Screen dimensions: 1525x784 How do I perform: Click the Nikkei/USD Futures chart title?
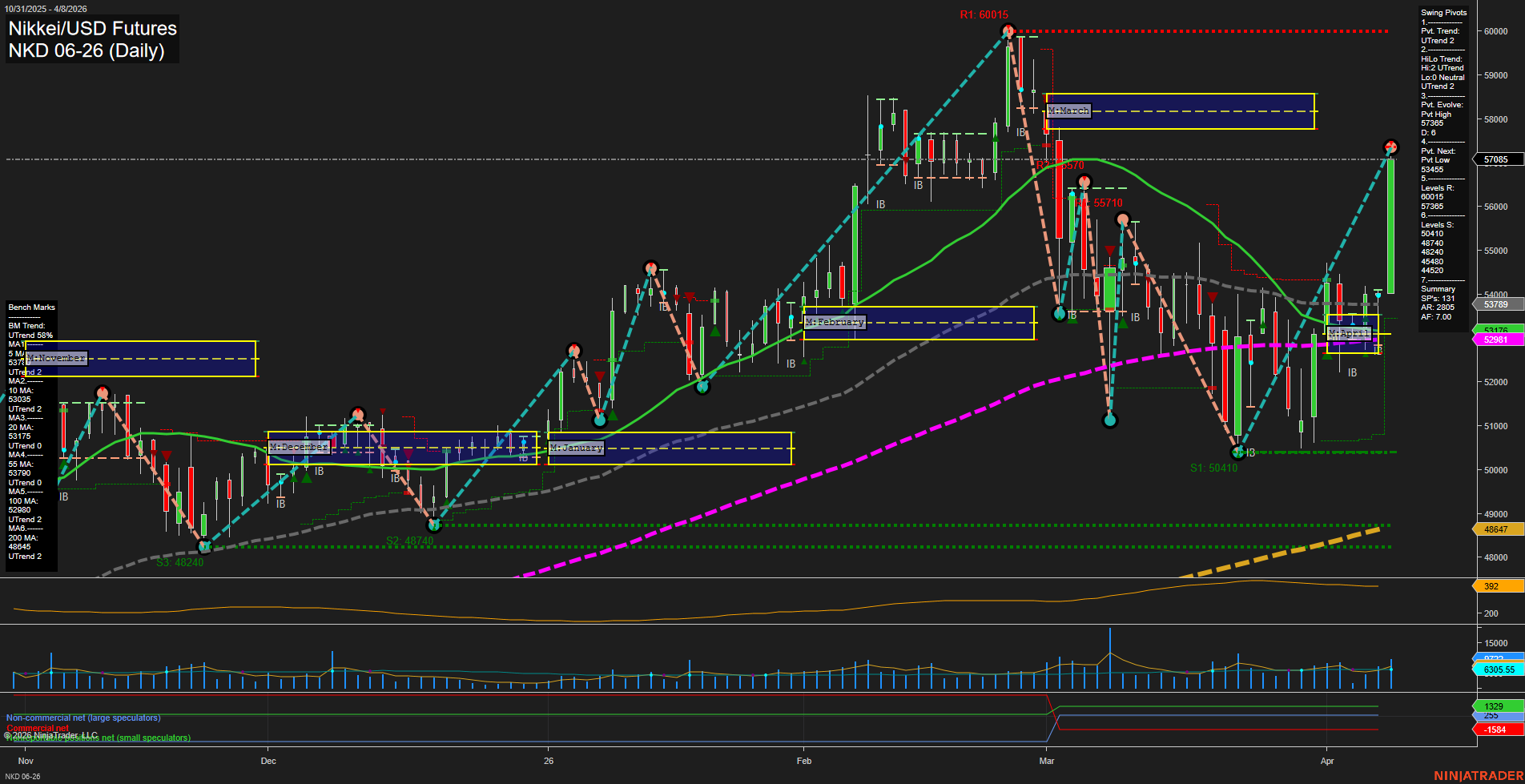pyautogui.click(x=92, y=29)
